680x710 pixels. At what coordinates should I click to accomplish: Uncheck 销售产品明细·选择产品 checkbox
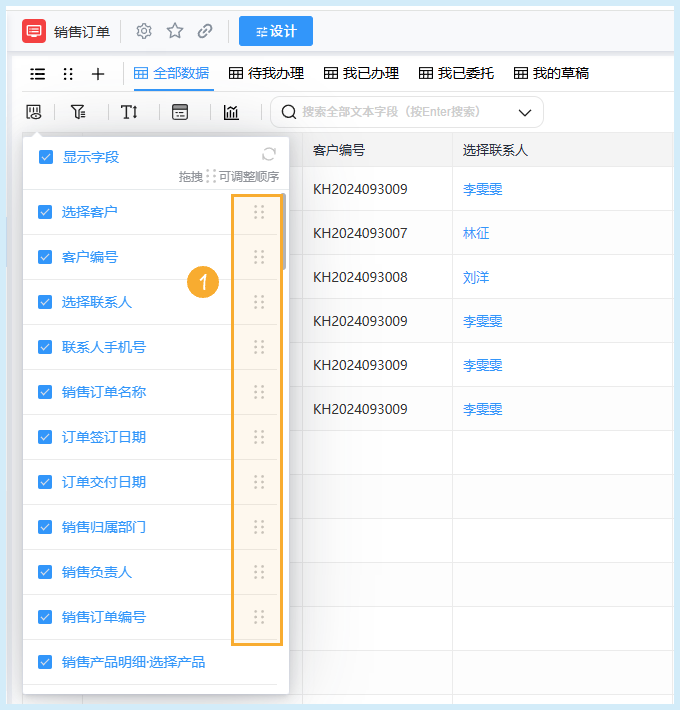[x=45, y=662]
